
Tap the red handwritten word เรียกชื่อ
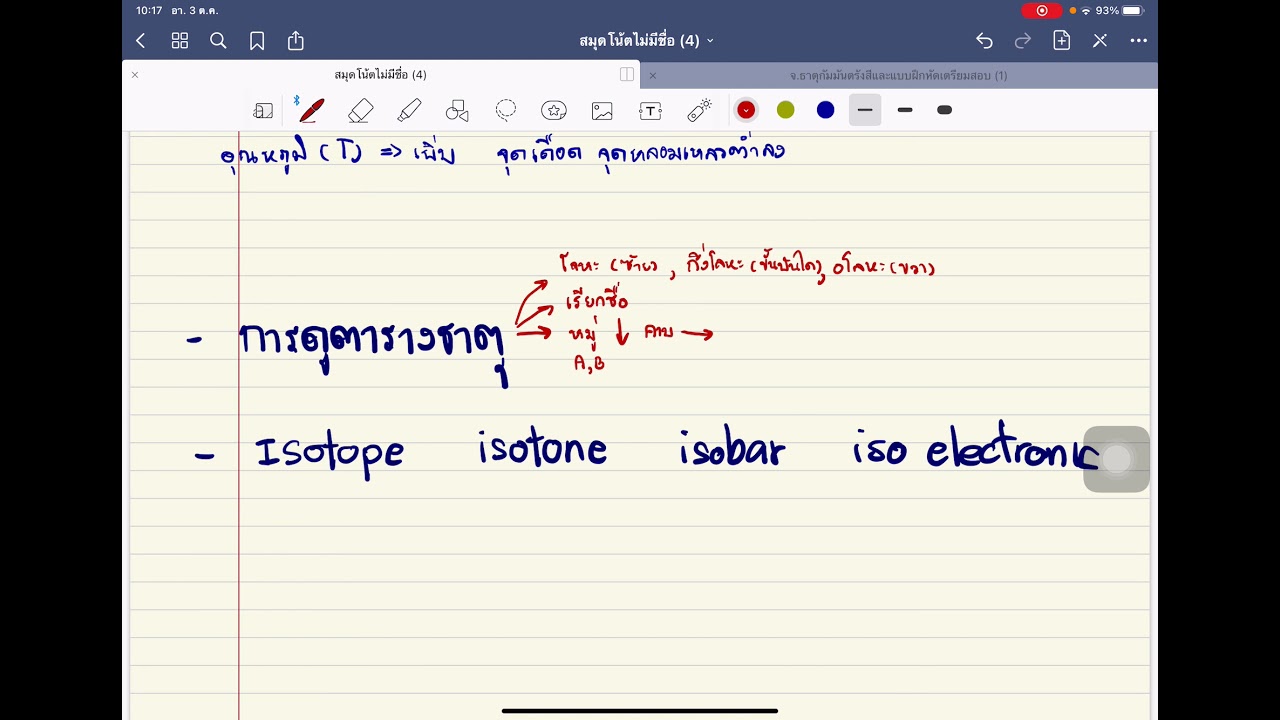(596, 300)
